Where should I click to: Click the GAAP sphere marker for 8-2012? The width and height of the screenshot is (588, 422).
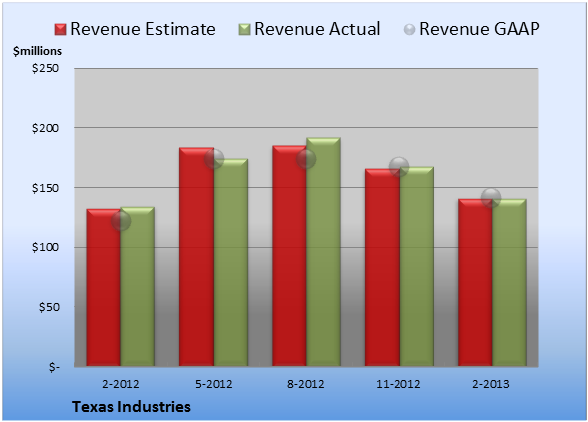tap(306, 159)
